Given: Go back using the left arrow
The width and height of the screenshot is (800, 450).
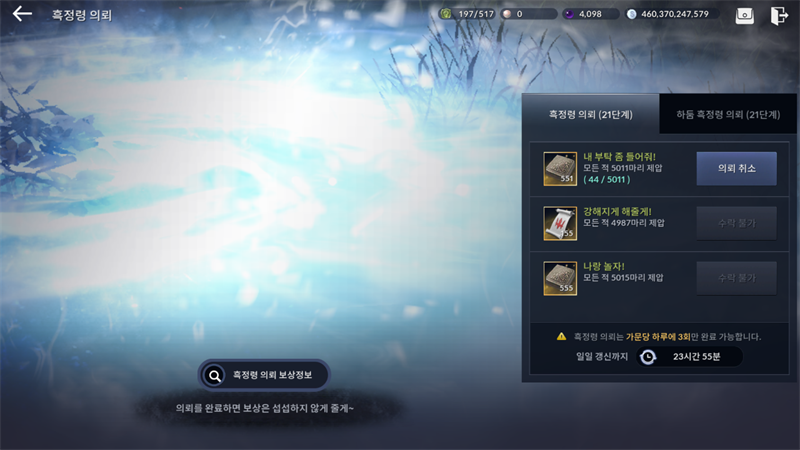Looking at the screenshot, I should click(x=22, y=14).
